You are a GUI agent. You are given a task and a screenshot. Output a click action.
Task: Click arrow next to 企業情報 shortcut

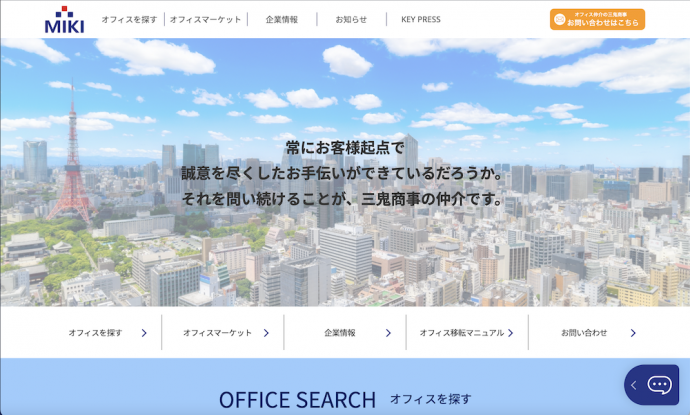click(388, 333)
